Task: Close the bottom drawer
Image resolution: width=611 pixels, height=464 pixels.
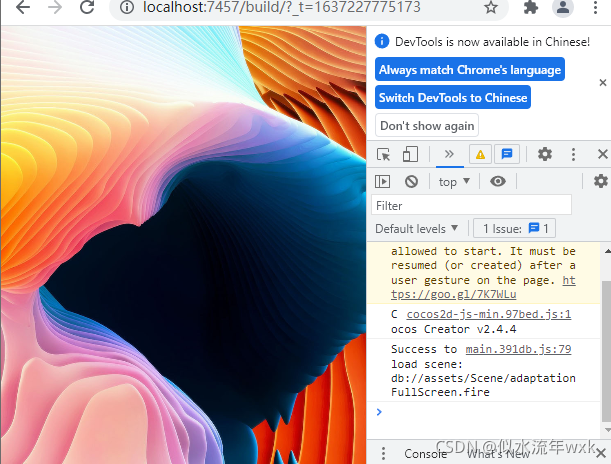Action: click(x=600, y=453)
